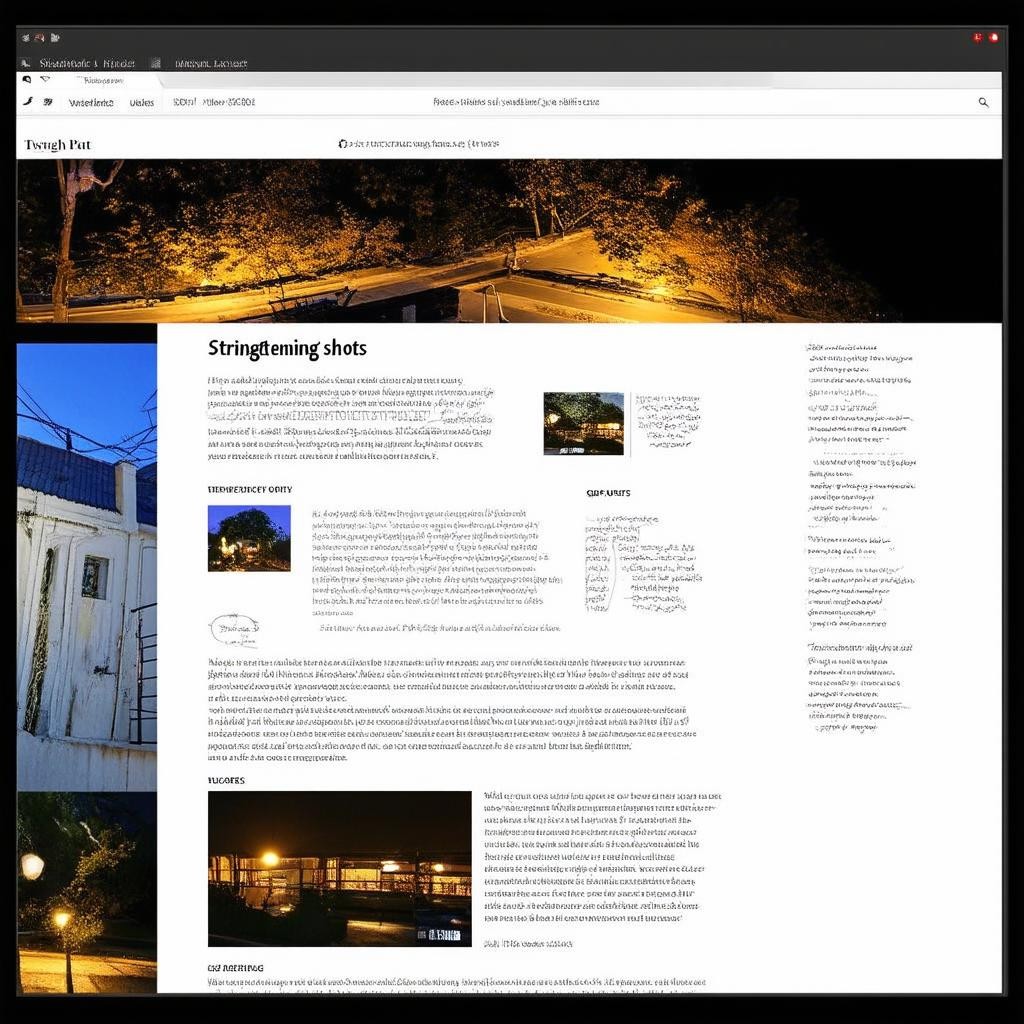Click the Stringtteming shots article heading
The height and width of the screenshot is (1024, 1024).
[x=287, y=348]
